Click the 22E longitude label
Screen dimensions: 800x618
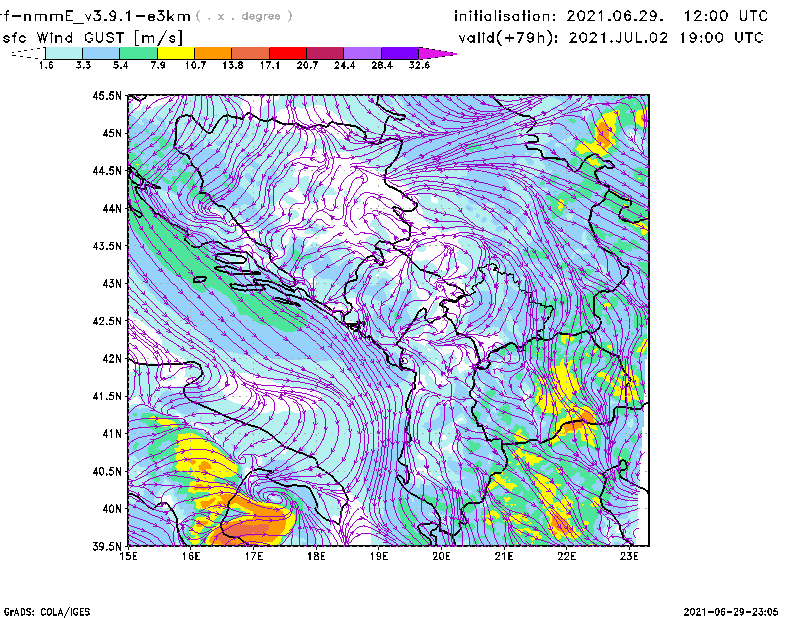click(567, 556)
